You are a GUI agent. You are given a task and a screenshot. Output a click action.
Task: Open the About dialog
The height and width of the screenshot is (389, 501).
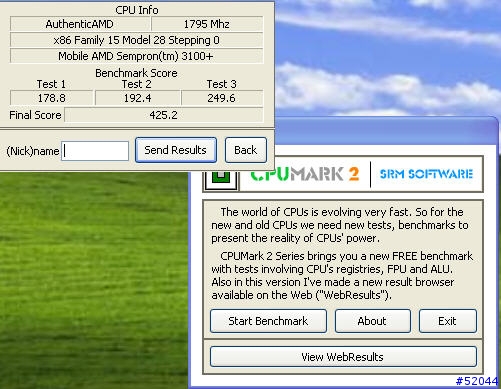pos(372,321)
